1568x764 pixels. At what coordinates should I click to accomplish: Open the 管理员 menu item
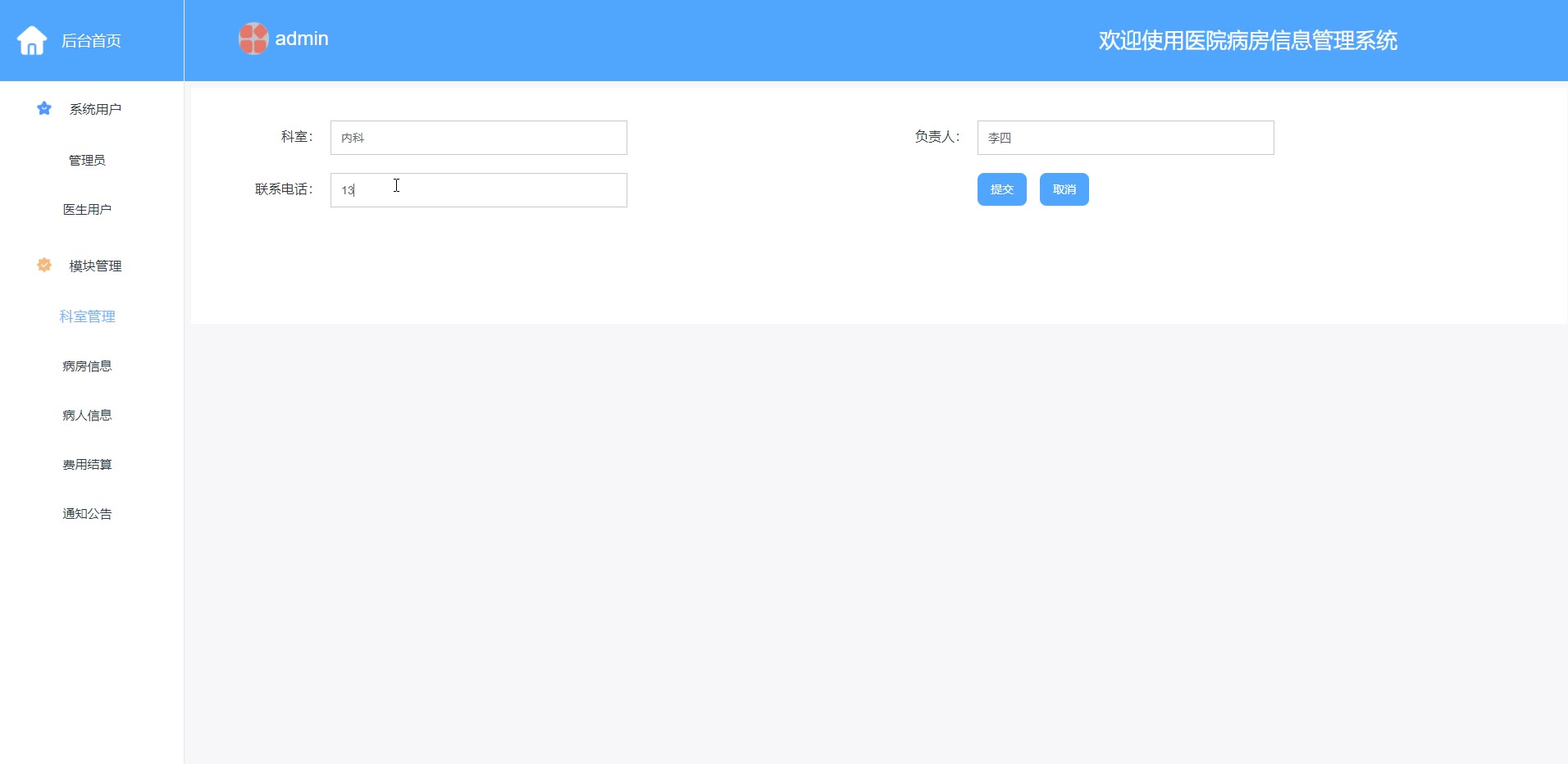coord(87,160)
